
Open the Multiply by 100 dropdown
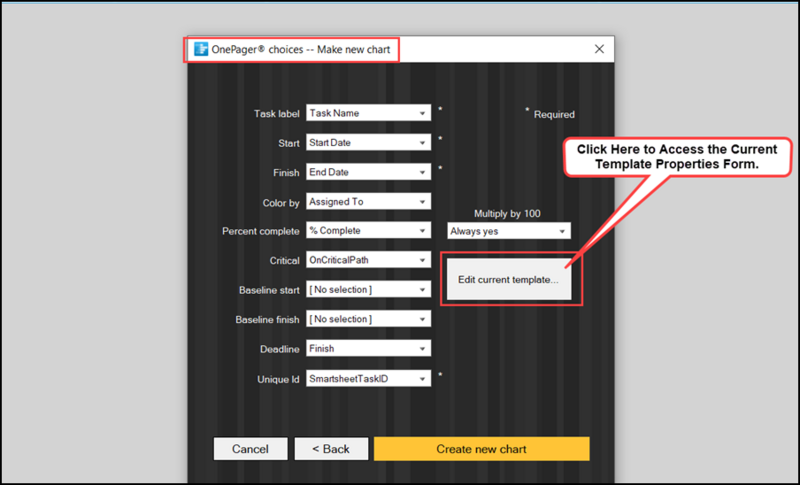click(509, 231)
